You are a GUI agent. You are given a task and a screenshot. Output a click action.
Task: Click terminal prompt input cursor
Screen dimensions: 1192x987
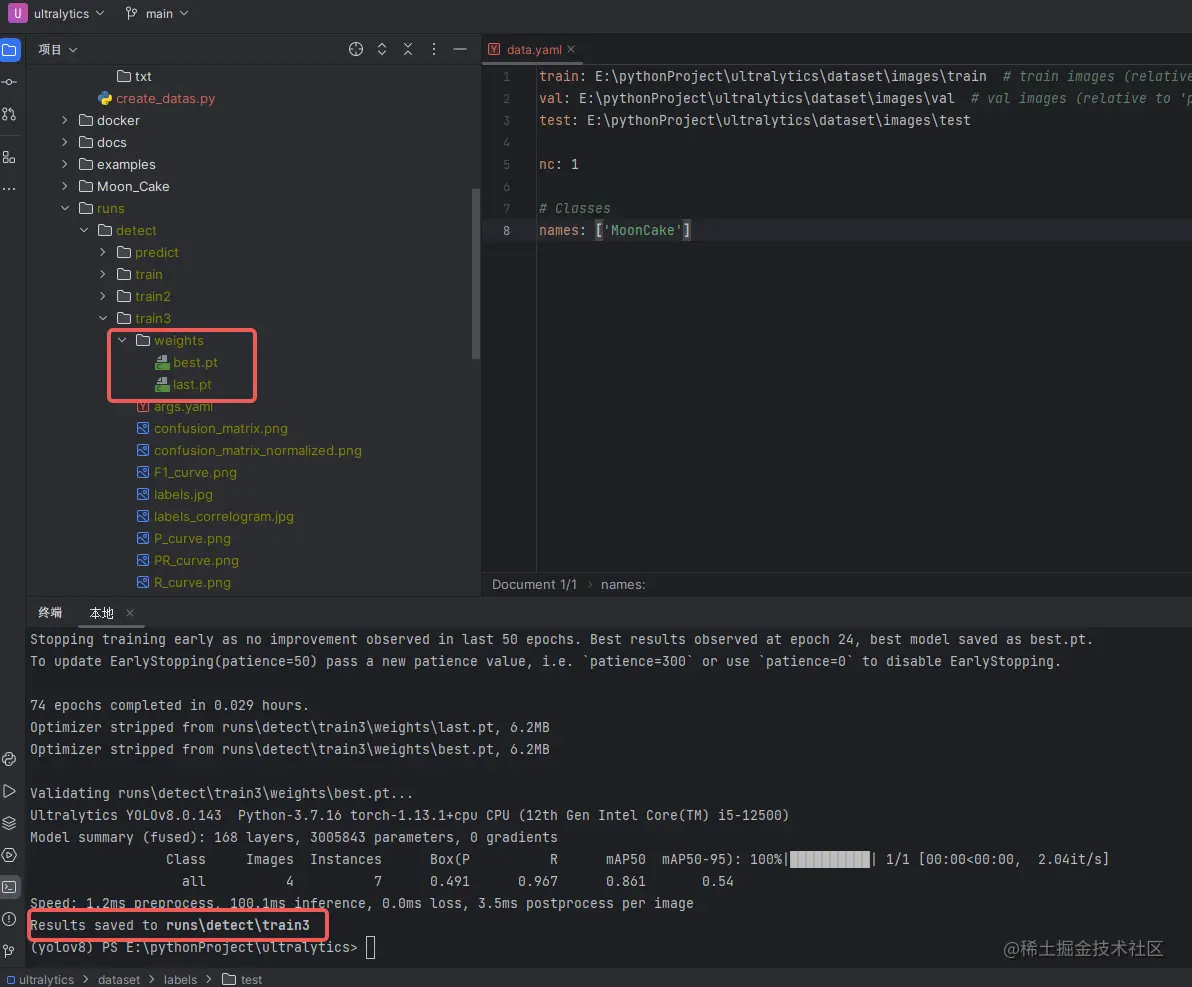[370, 947]
